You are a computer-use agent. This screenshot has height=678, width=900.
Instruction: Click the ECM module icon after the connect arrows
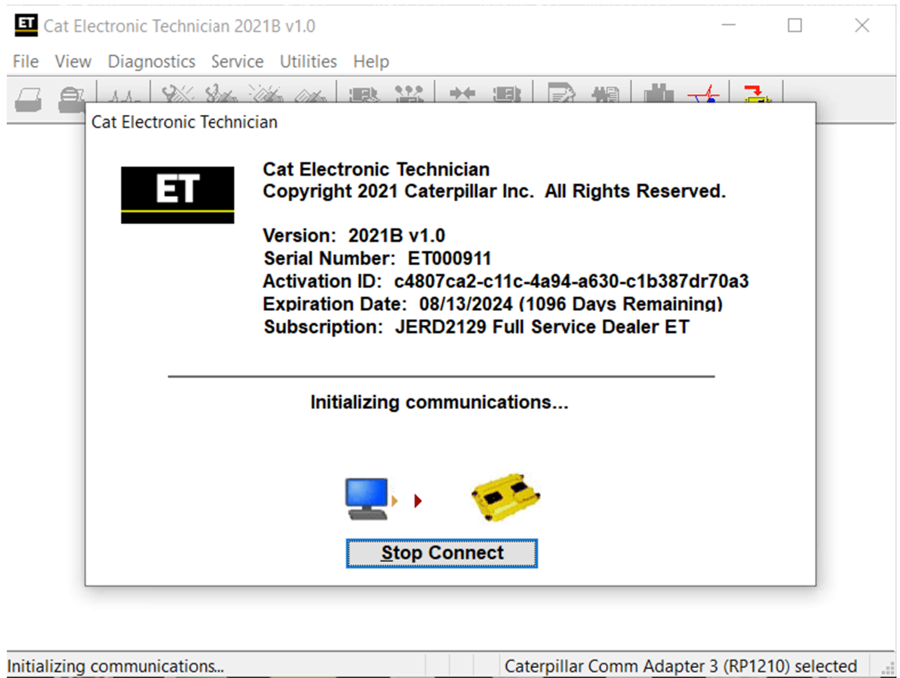coord(507,94)
